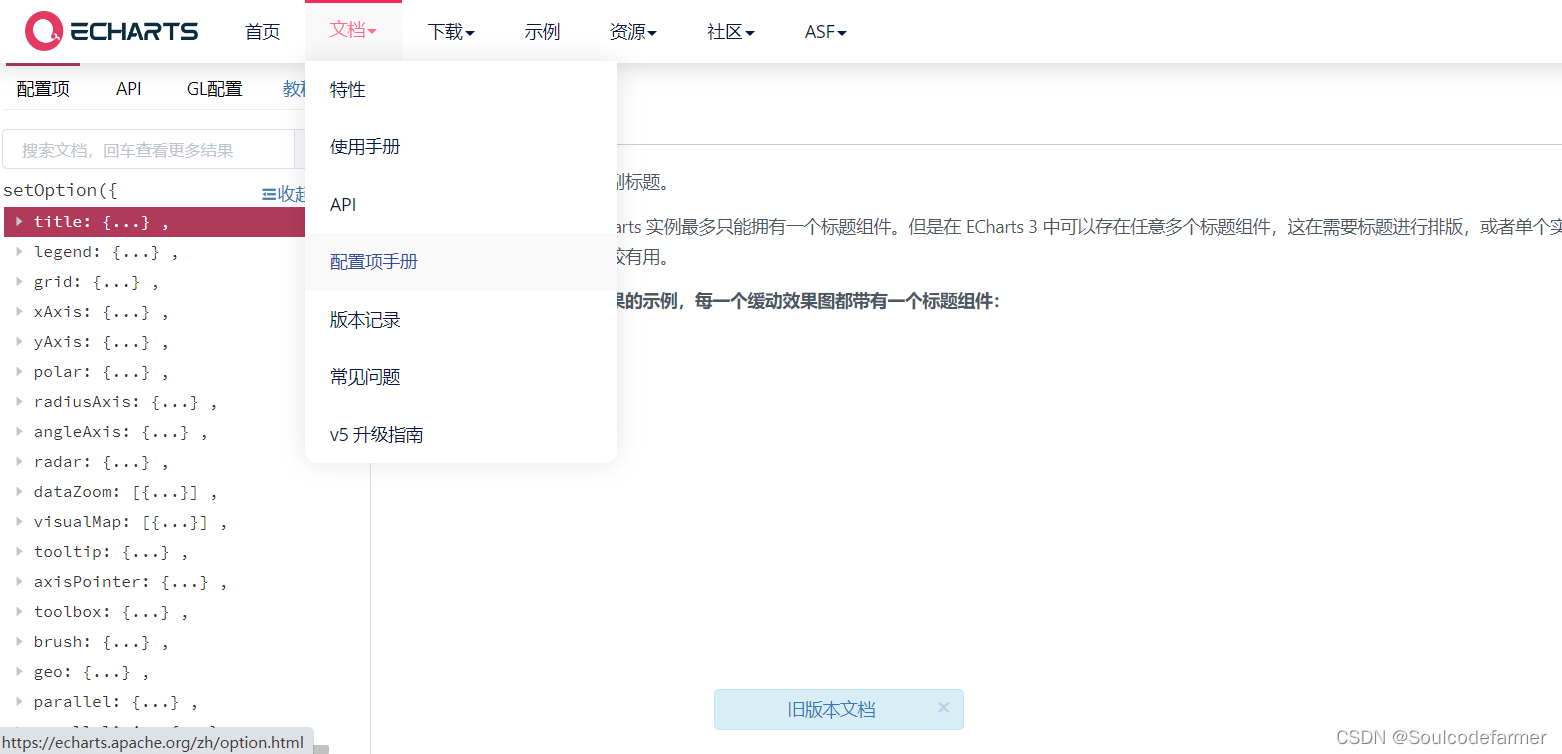The height and width of the screenshot is (754, 1562).
Task: Collapse the 文档 dropdown menu
Action: [x=353, y=30]
